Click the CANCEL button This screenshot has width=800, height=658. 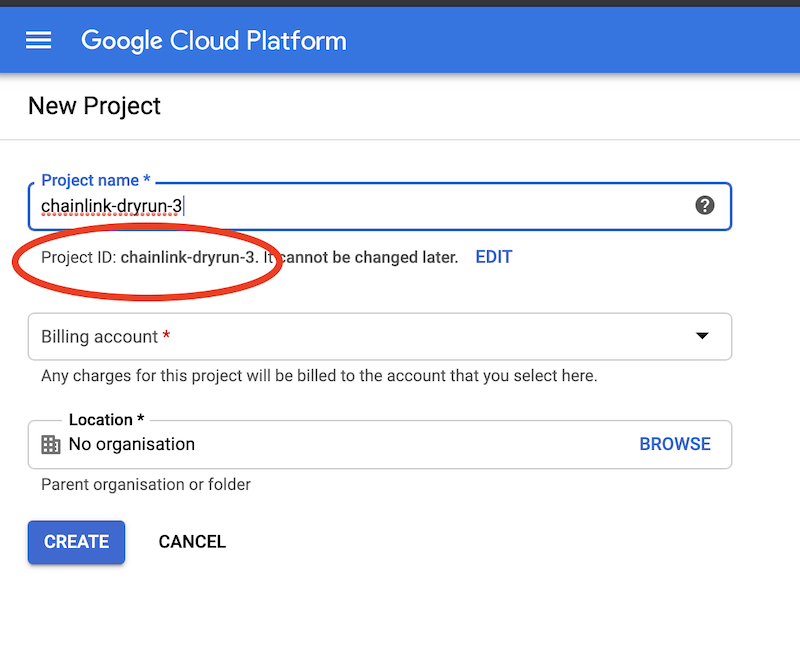point(192,542)
